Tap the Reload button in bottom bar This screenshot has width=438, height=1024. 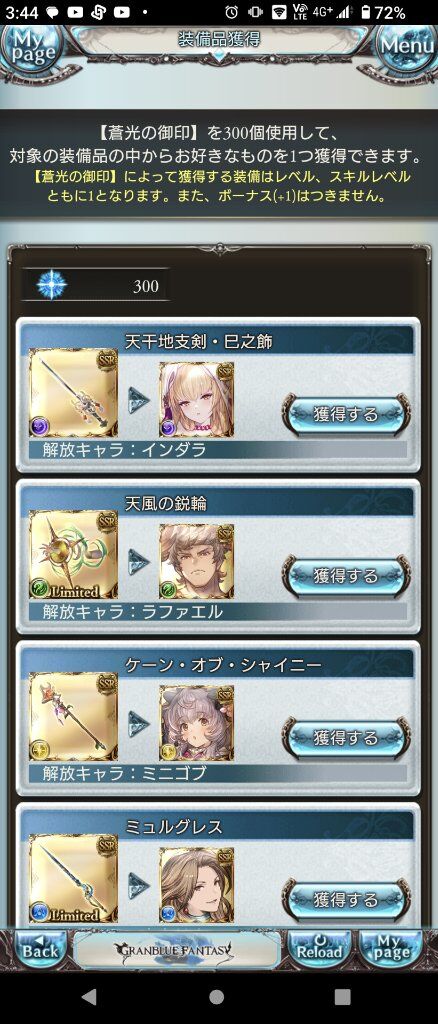click(x=319, y=950)
